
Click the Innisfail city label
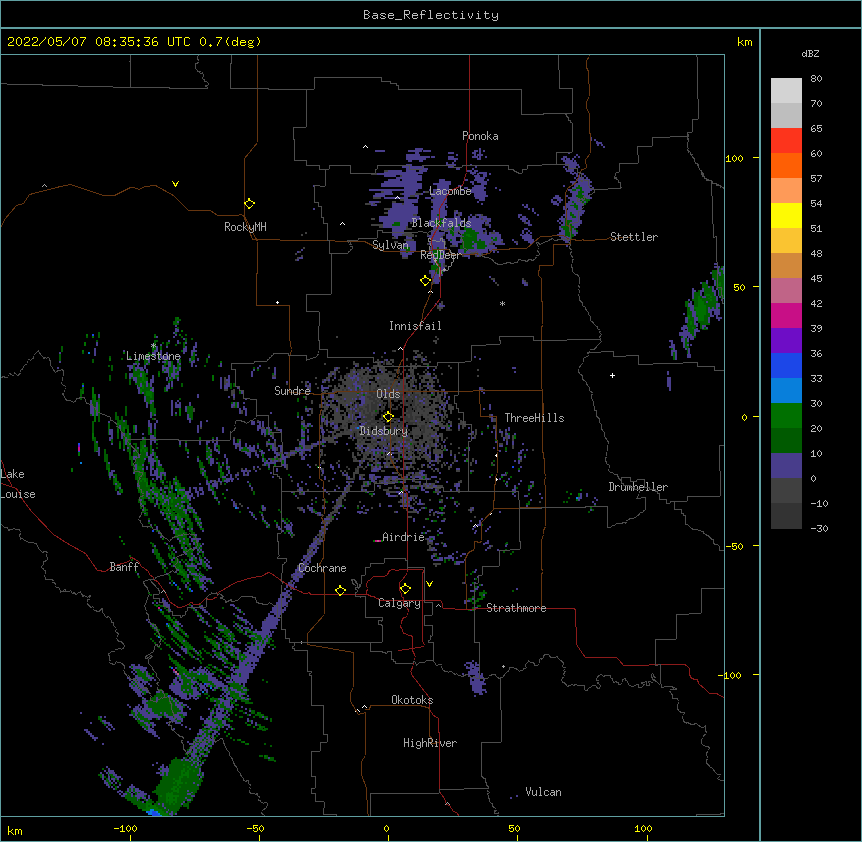(415, 326)
